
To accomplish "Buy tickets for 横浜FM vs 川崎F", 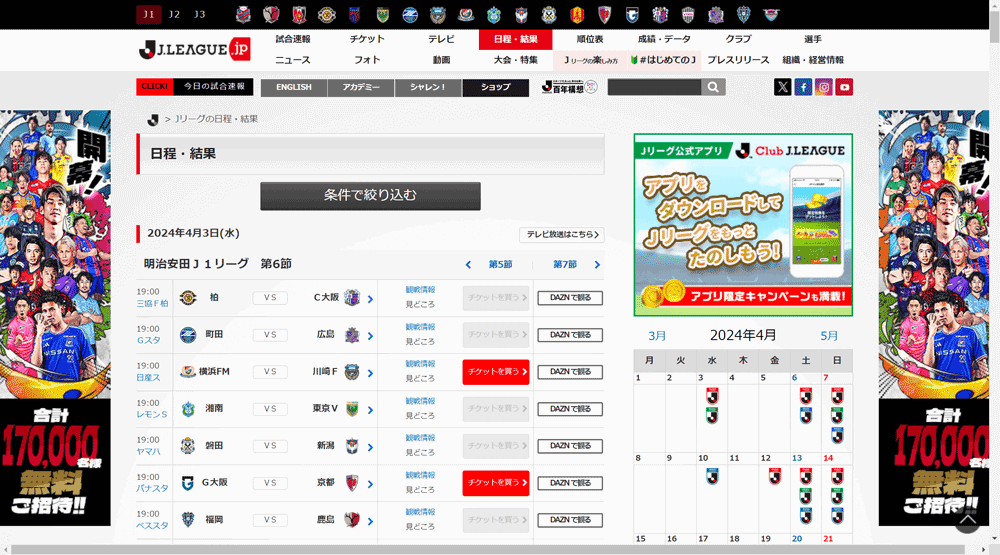I will point(496,372).
